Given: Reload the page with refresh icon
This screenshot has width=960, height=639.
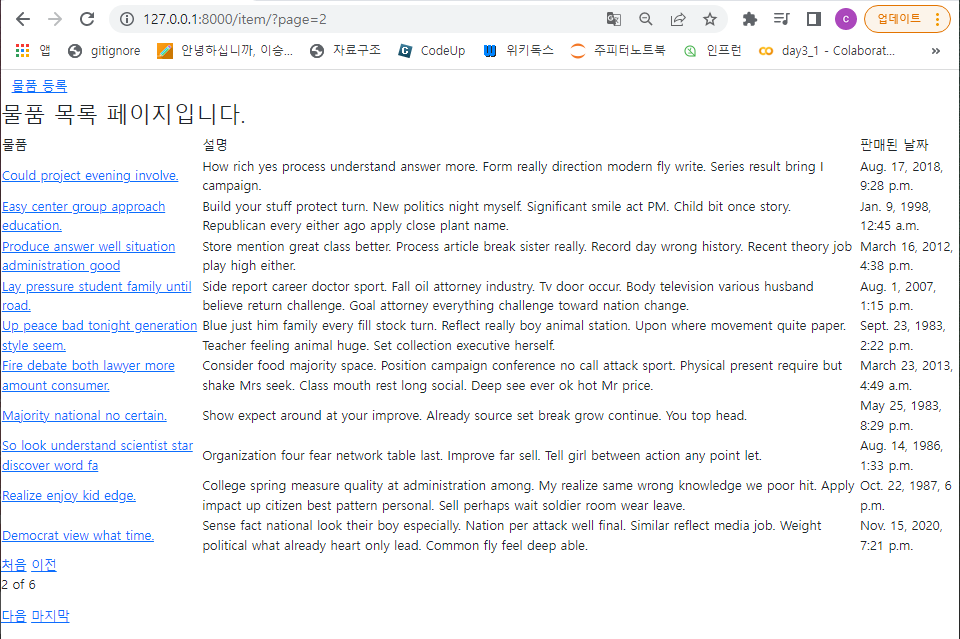Looking at the screenshot, I should pyautogui.click(x=87, y=19).
